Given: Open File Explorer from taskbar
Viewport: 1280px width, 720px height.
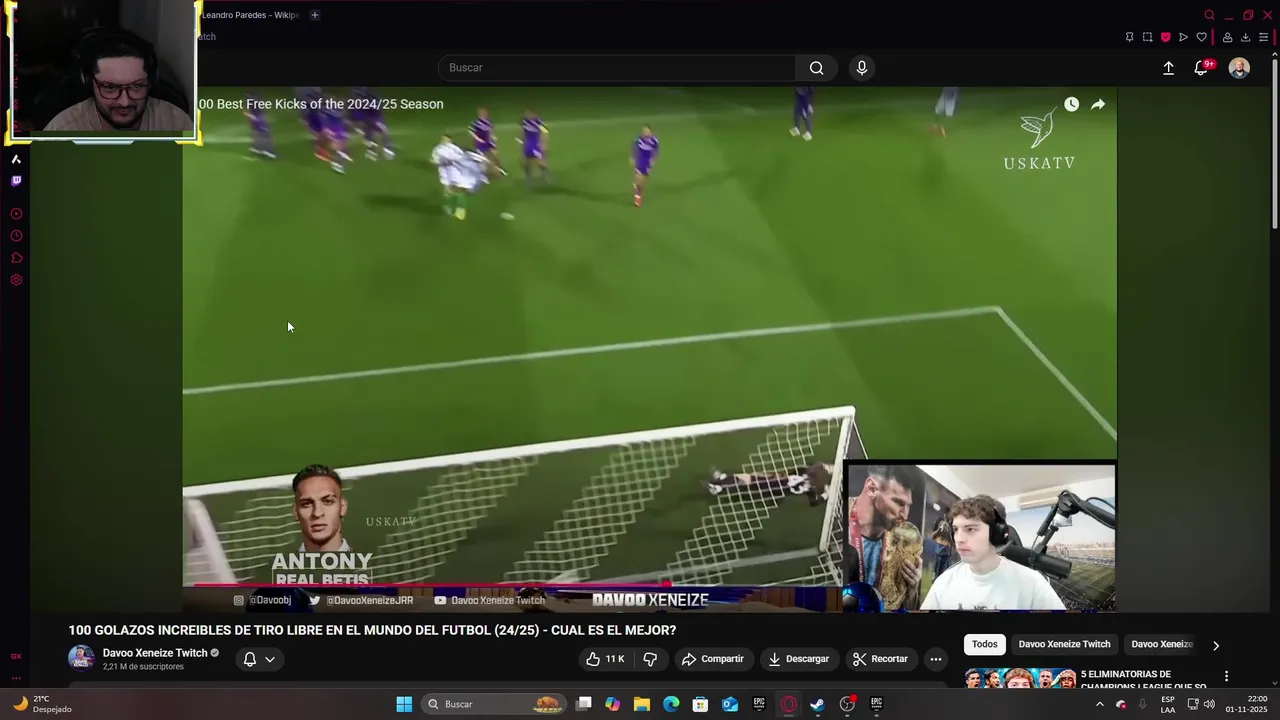Looking at the screenshot, I should pyautogui.click(x=642, y=704).
